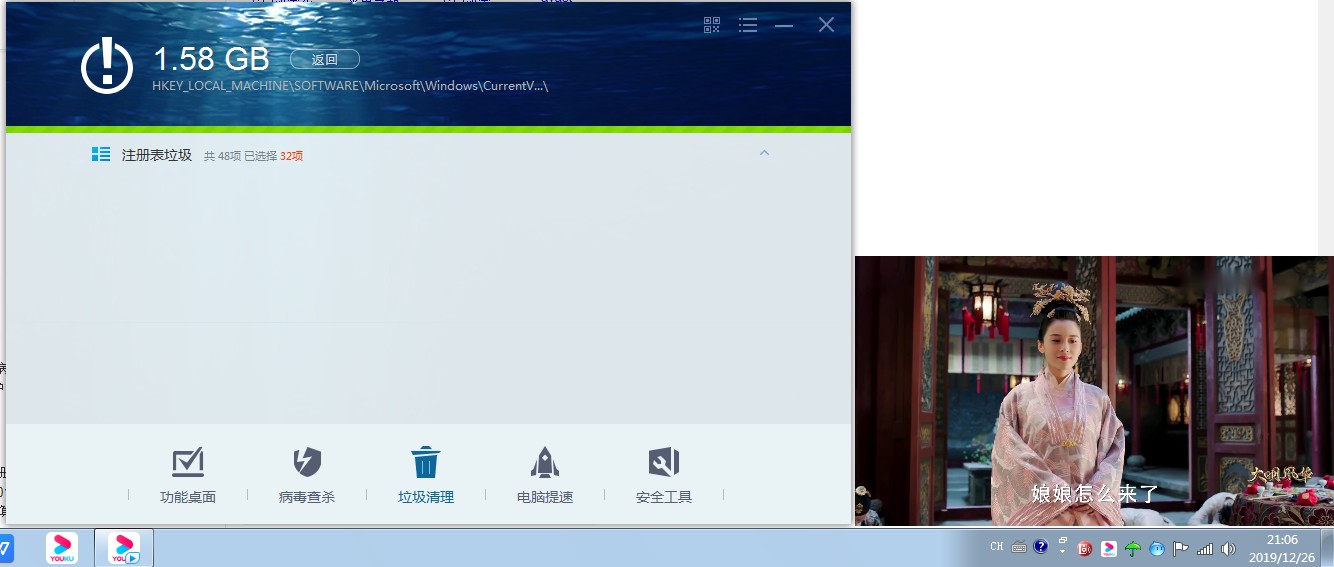Click the green umbrella tray icon
1334x567 pixels.
1133,548
